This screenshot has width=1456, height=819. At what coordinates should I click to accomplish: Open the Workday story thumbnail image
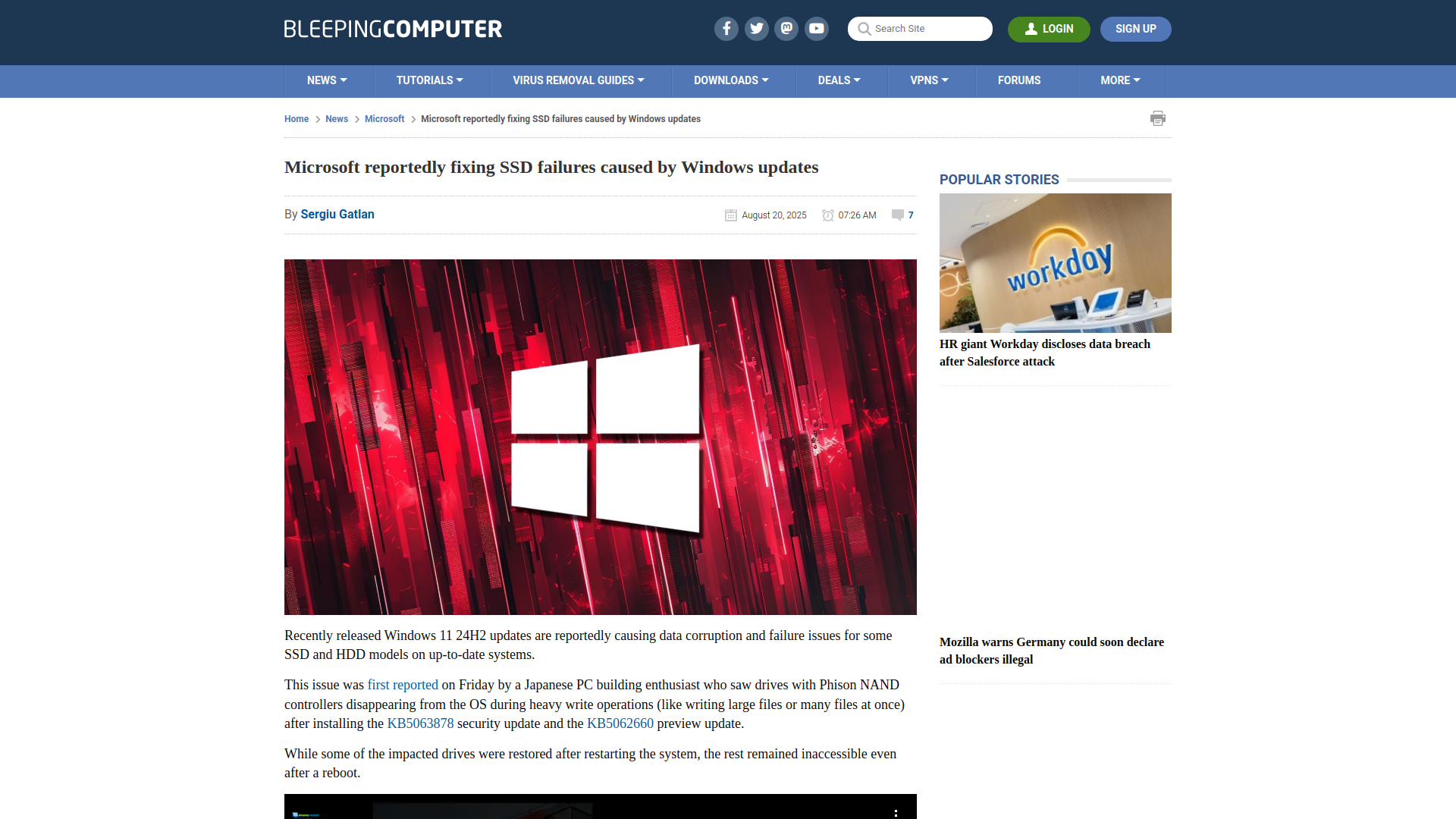click(1055, 262)
